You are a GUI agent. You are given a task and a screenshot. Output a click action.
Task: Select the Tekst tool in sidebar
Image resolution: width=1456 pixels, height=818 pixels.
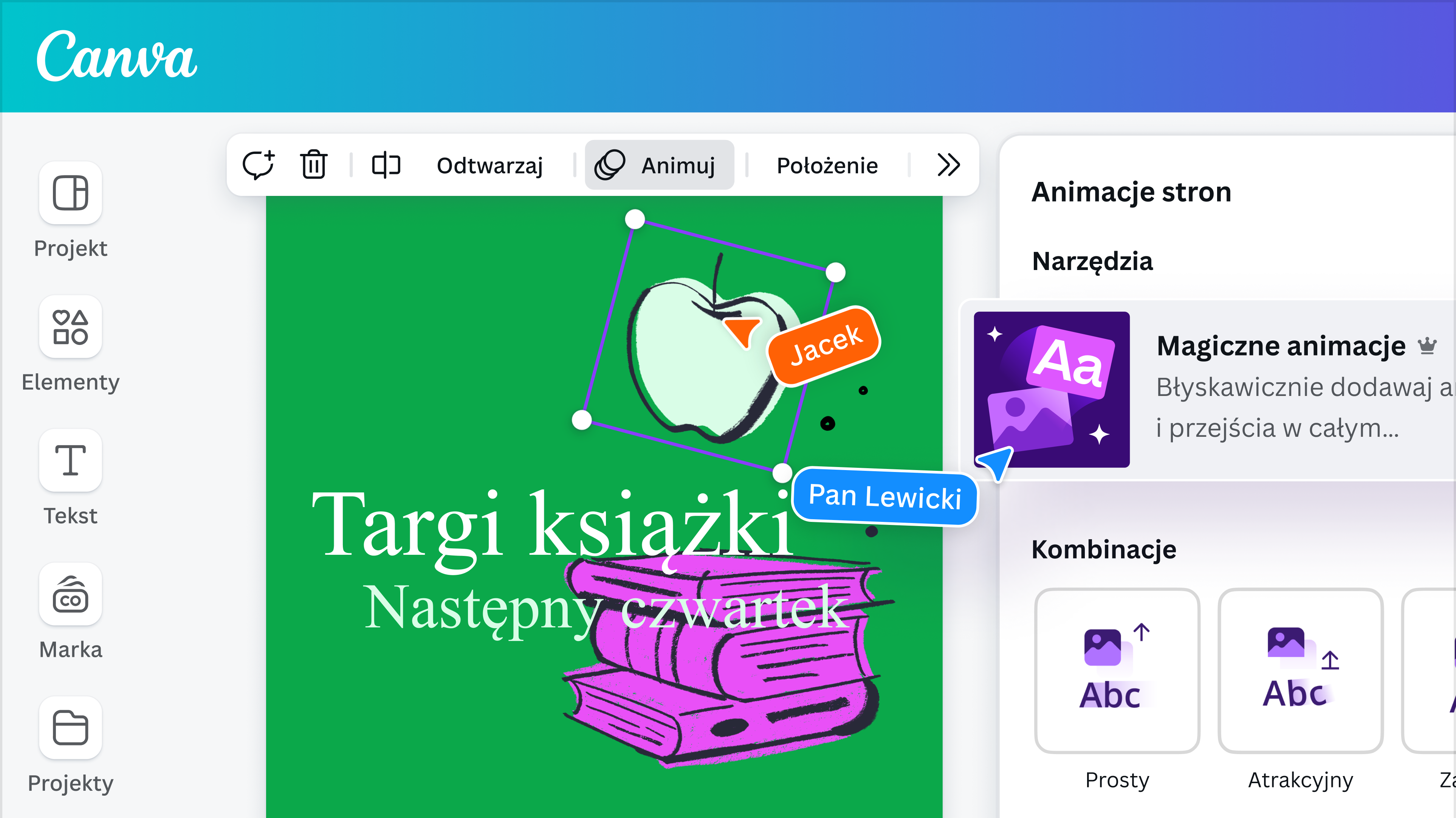pyautogui.click(x=70, y=461)
